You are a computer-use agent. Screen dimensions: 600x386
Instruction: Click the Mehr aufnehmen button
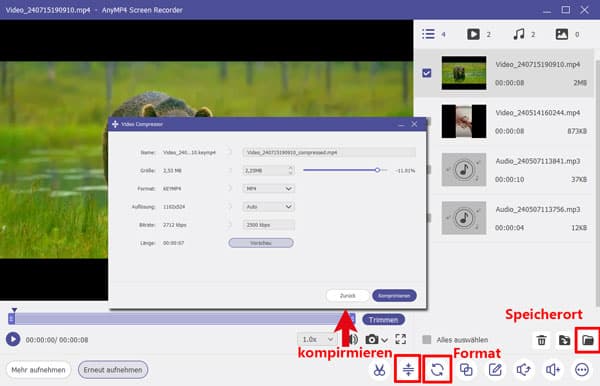point(38,370)
